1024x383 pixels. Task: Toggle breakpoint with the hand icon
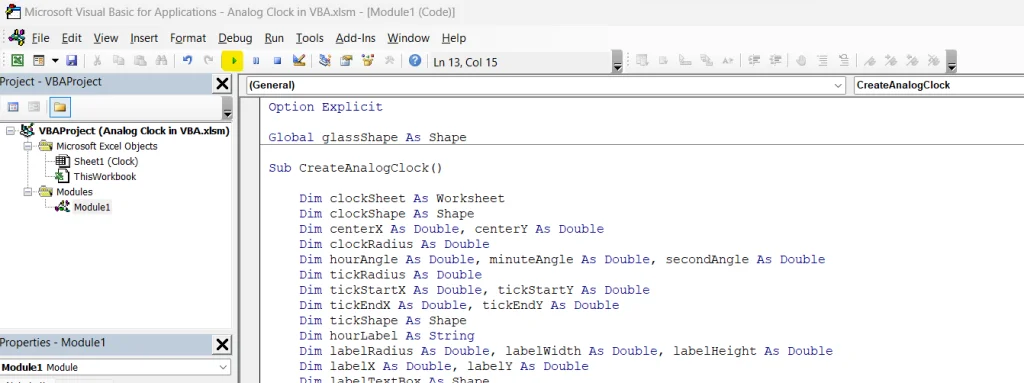point(801,61)
